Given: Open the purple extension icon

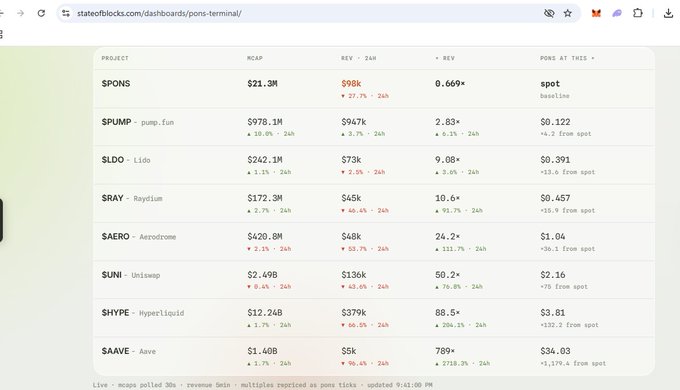Looking at the screenshot, I should (x=617, y=13).
